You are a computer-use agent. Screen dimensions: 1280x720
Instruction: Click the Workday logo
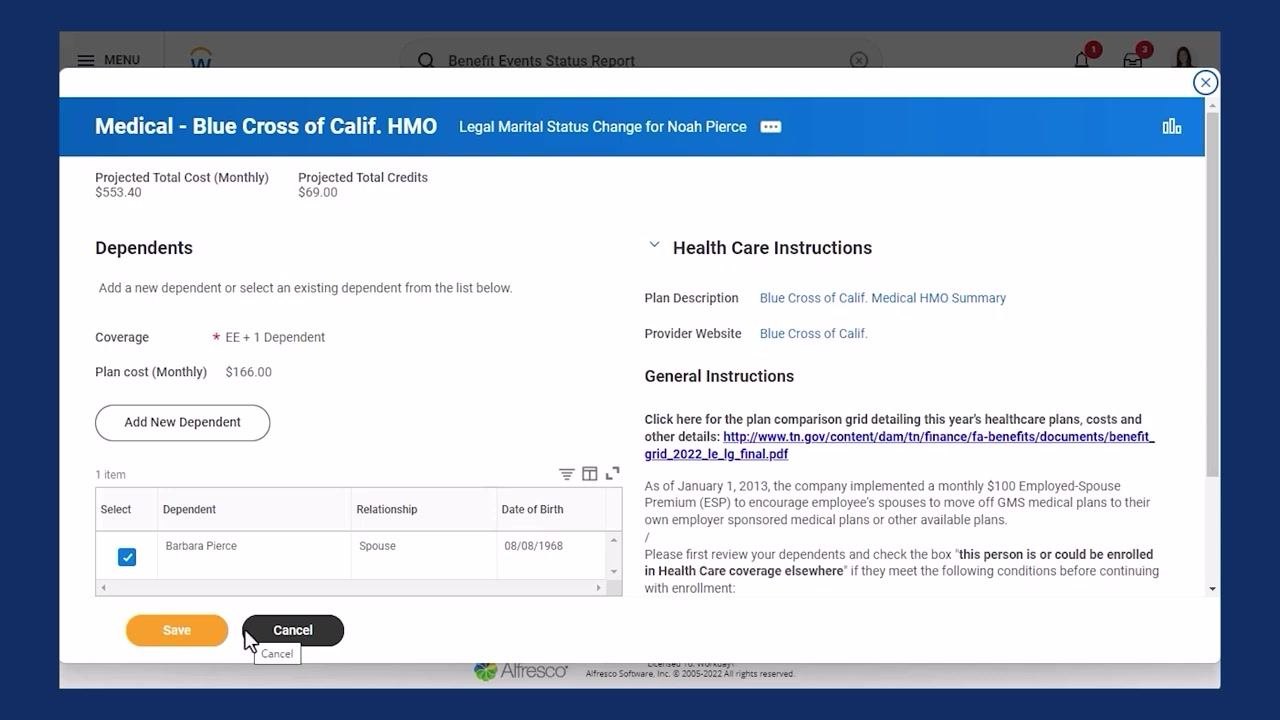(201, 58)
